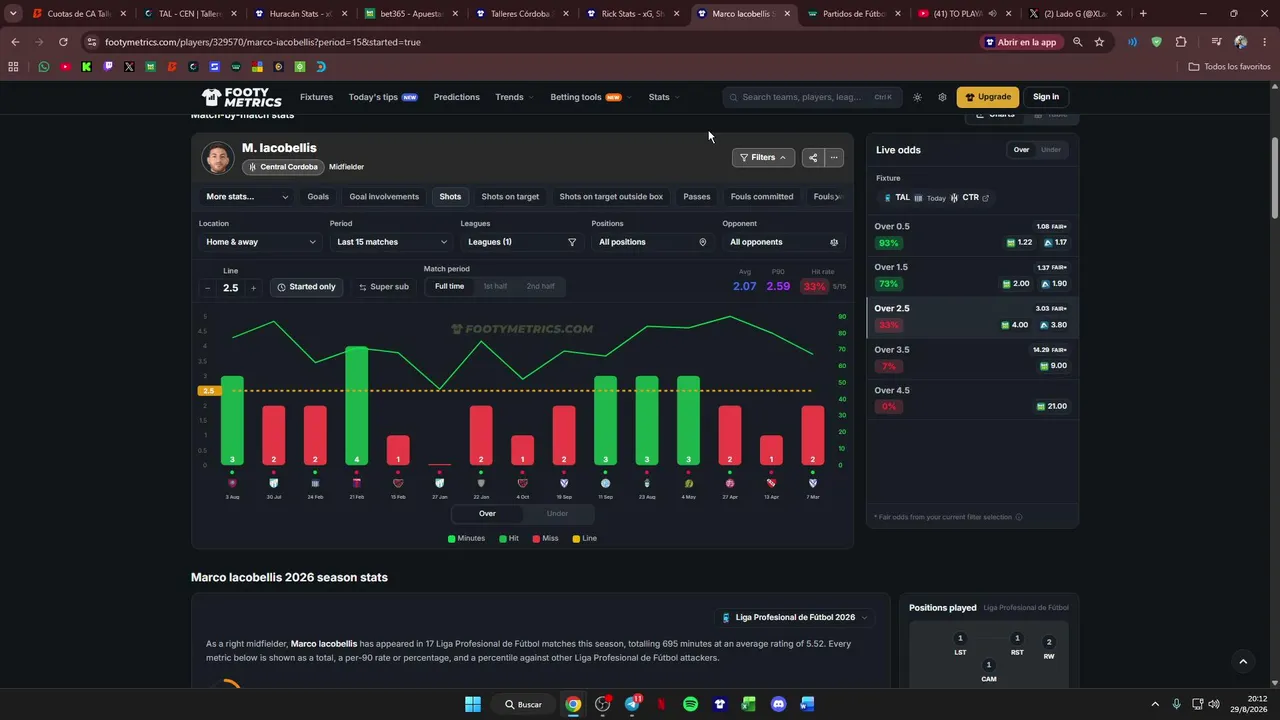The width and height of the screenshot is (1280, 720).
Task: Open the Location Home & away dropdown
Action: (x=260, y=242)
